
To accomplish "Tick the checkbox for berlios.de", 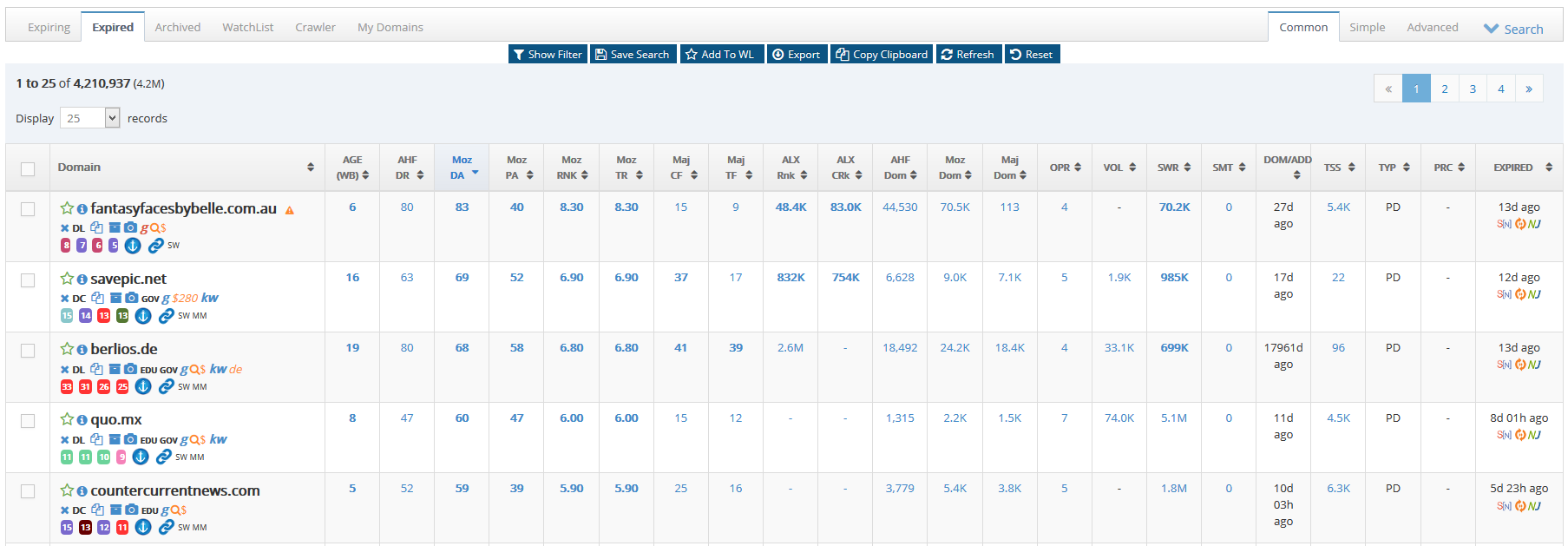I will point(28,351).
